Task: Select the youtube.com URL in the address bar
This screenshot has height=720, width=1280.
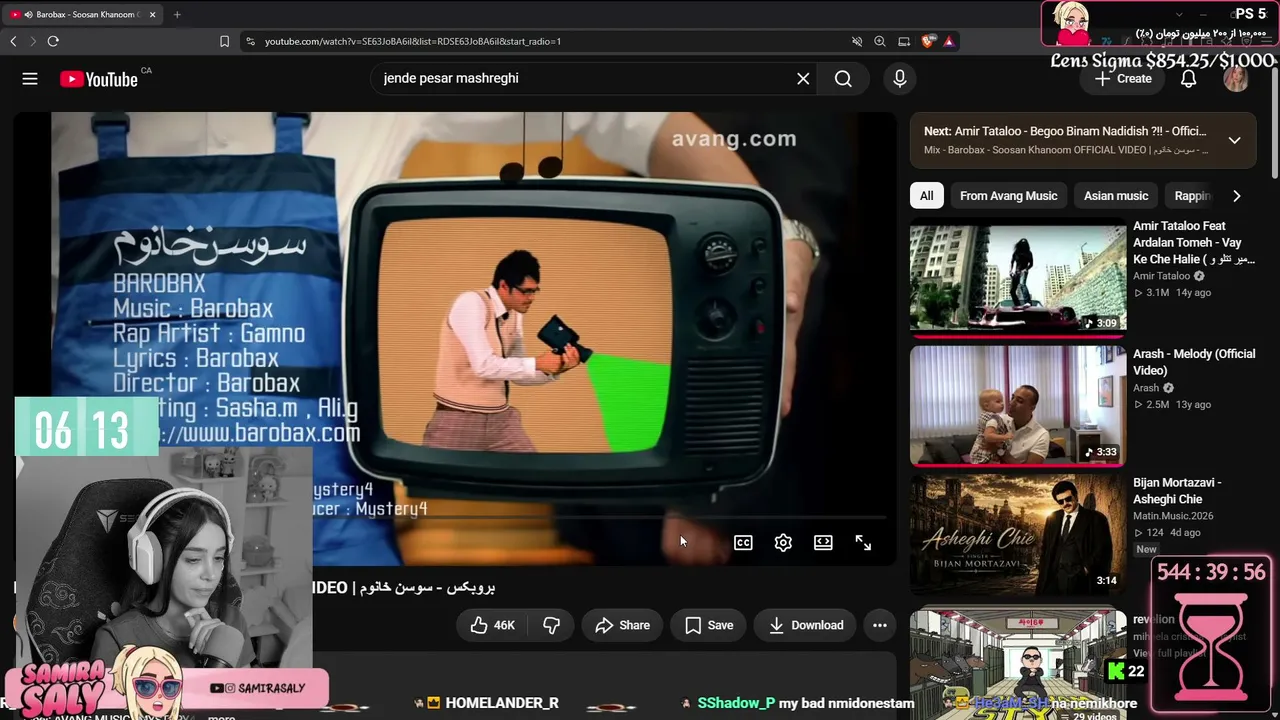Action: pos(413,41)
